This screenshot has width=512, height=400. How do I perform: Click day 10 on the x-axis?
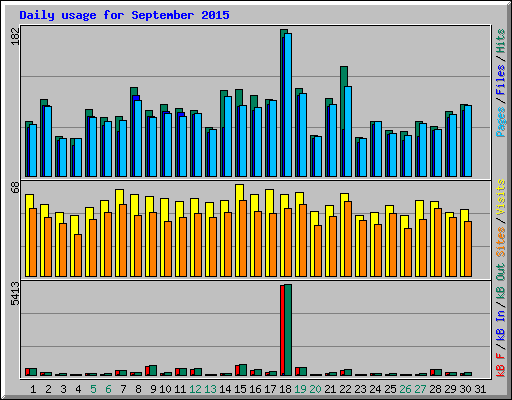tap(165, 389)
